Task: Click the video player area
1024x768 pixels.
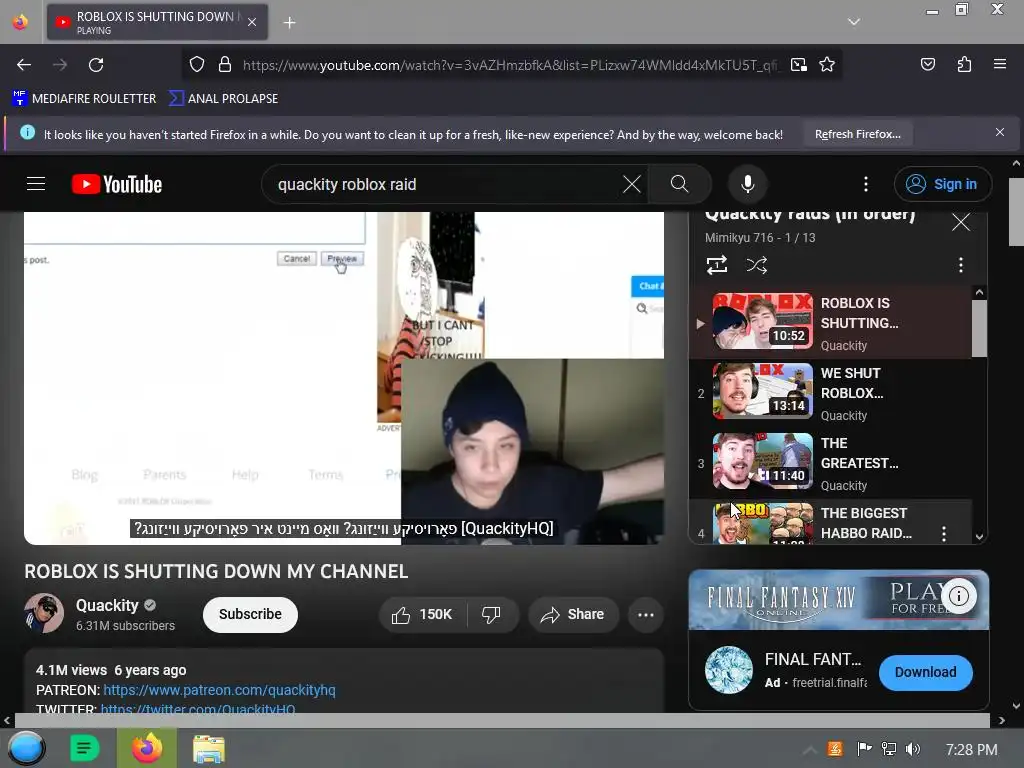Action: click(344, 377)
